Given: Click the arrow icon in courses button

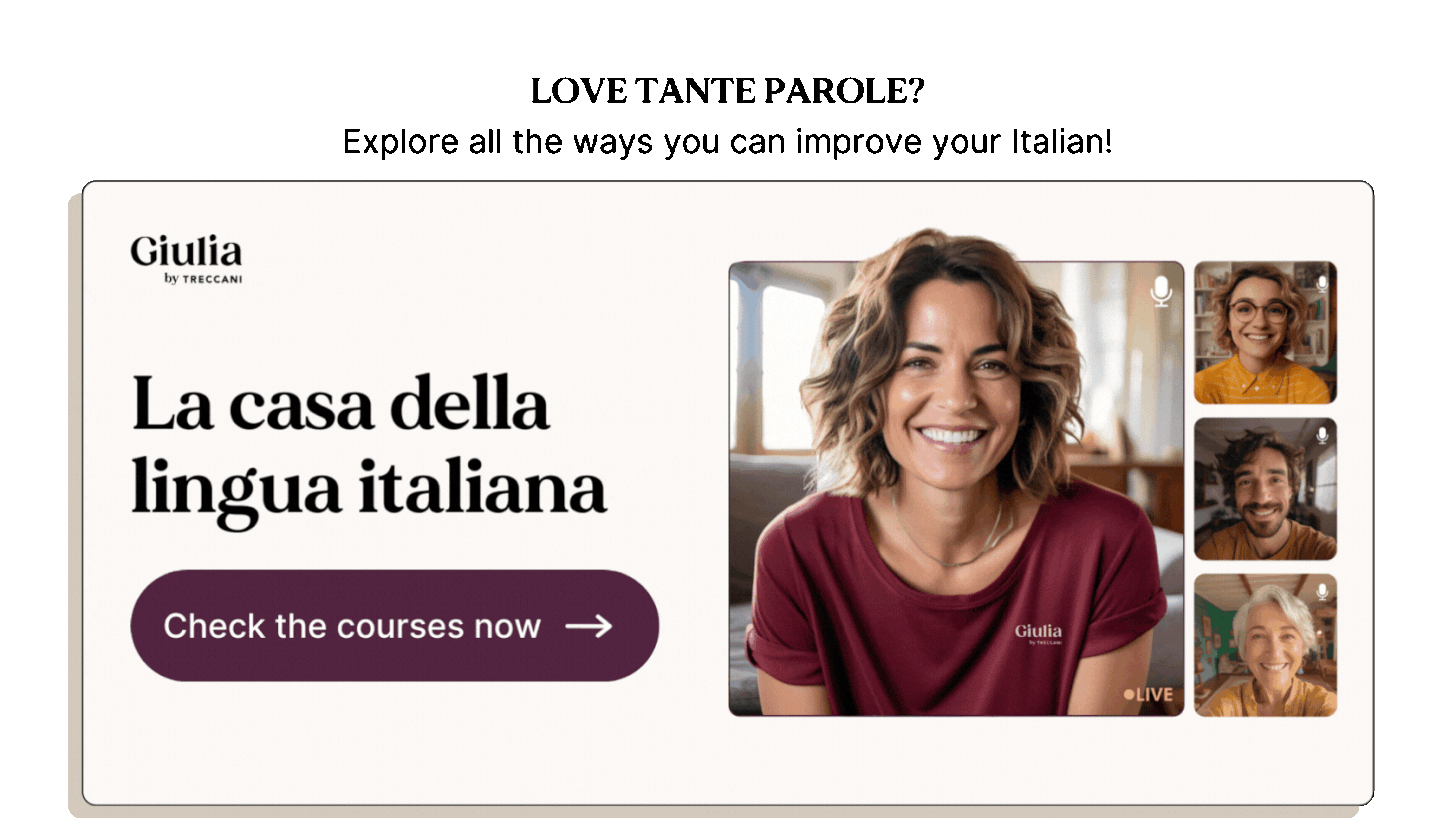Looking at the screenshot, I should 589,627.
